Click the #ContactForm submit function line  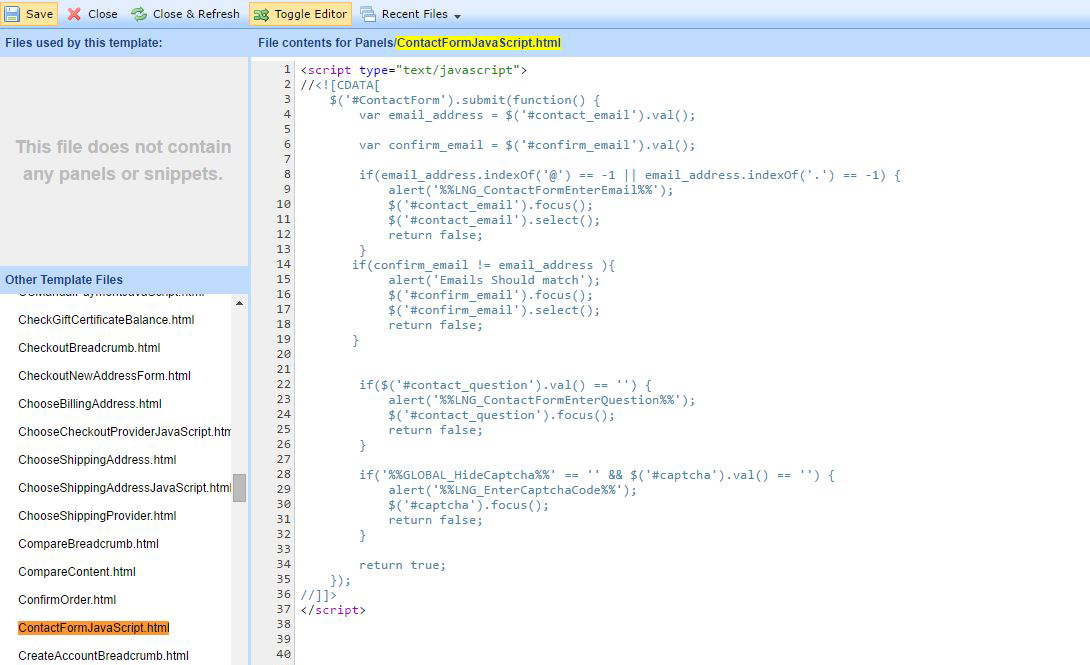(x=464, y=100)
